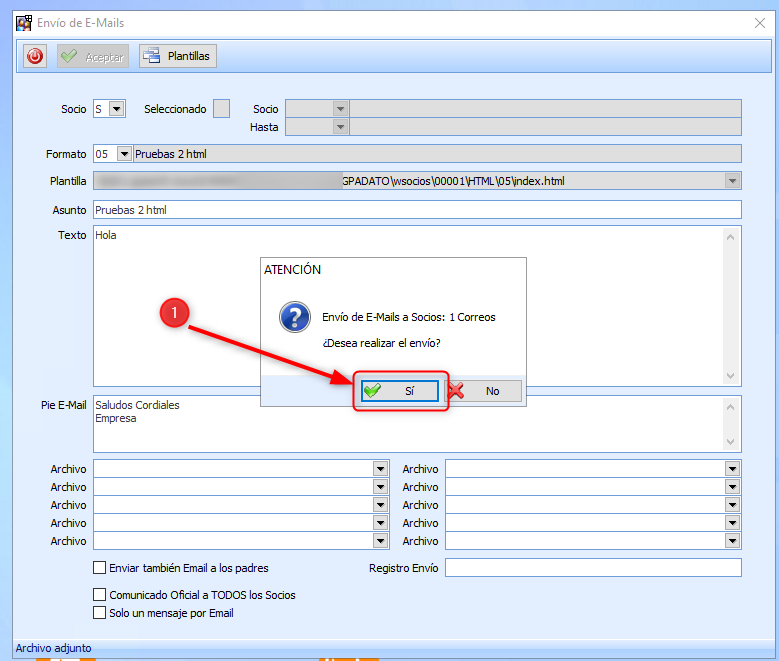Close the Envío de E-Mails window

758,22
